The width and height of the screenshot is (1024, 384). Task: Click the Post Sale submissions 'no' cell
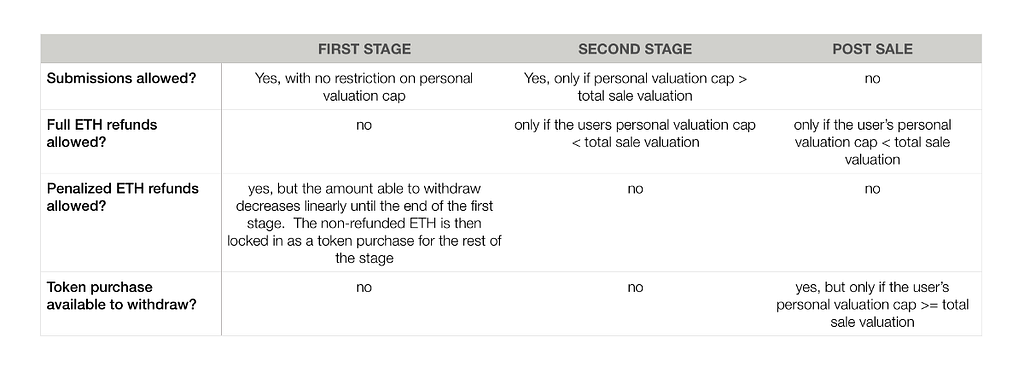(x=872, y=79)
